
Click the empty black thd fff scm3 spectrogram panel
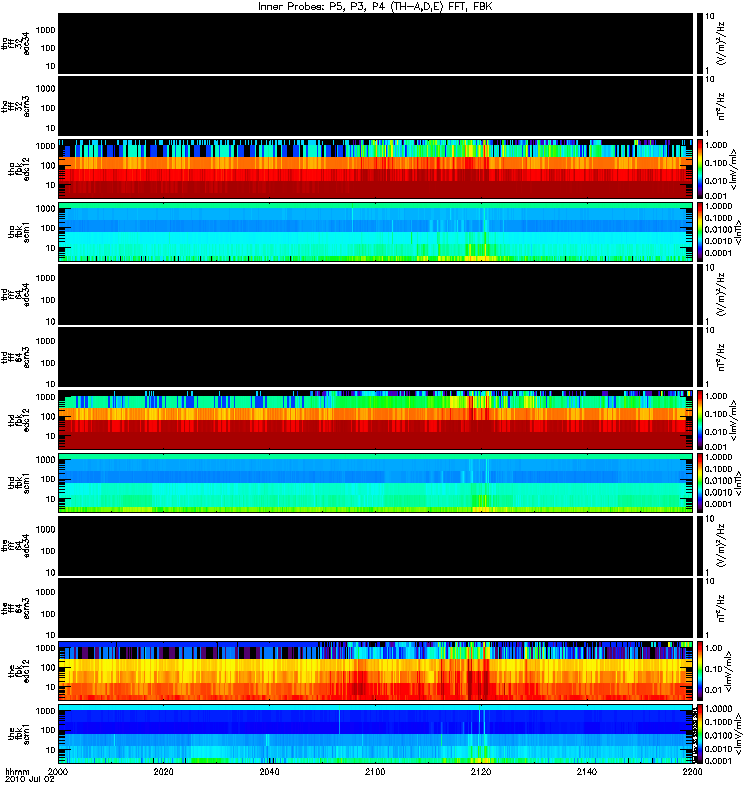pyautogui.click(x=376, y=357)
